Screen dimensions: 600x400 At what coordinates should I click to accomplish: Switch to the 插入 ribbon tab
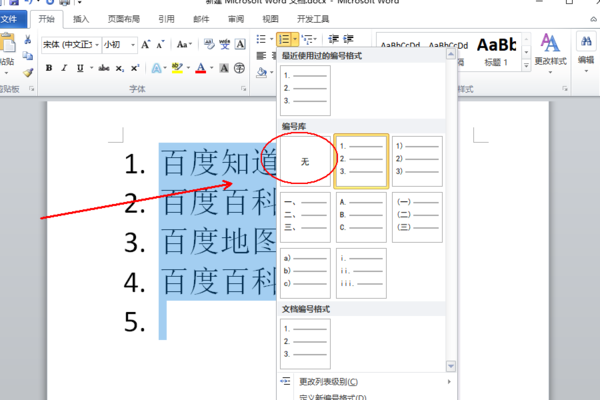click(81, 19)
